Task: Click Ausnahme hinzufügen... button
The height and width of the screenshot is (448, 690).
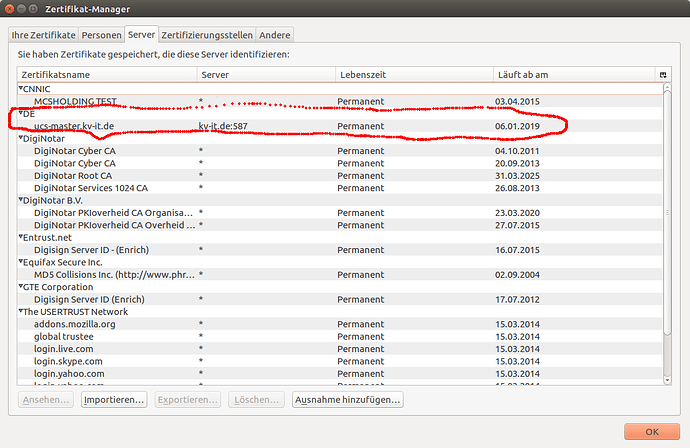Action: 348,399
